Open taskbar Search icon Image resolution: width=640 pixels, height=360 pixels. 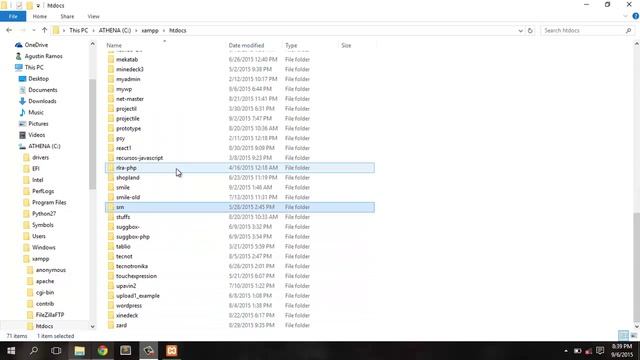click(x=34, y=351)
